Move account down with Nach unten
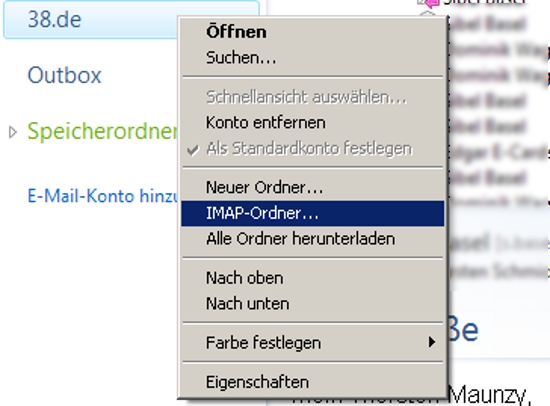This screenshot has height=406, width=550. [313, 304]
